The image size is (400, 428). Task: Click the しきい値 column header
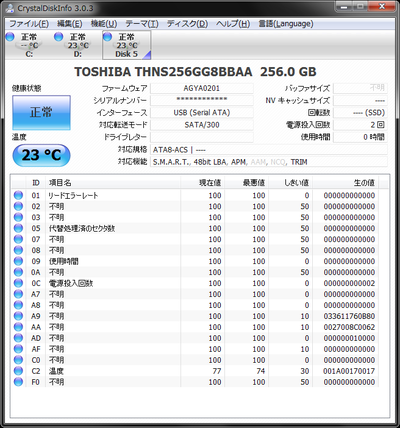(x=291, y=183)
